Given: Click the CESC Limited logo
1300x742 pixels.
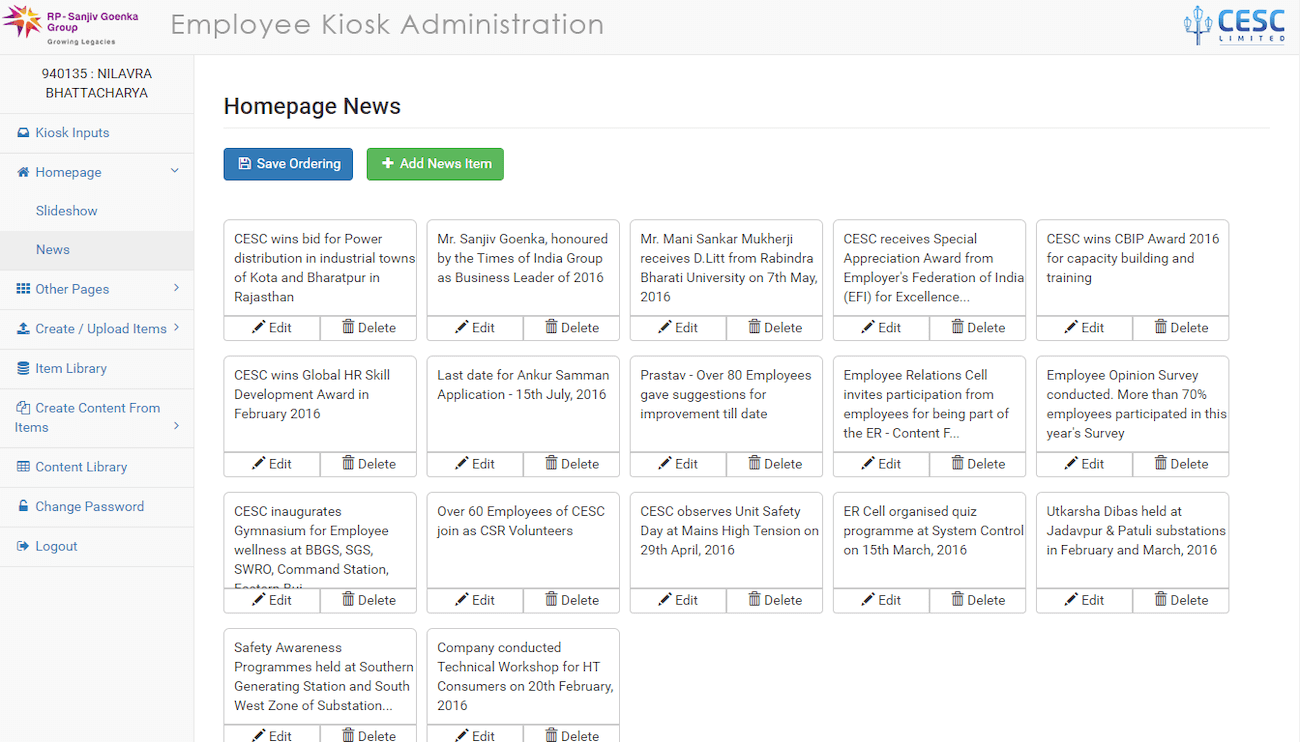Looking at the screenshot, I should pos(1234,26).
